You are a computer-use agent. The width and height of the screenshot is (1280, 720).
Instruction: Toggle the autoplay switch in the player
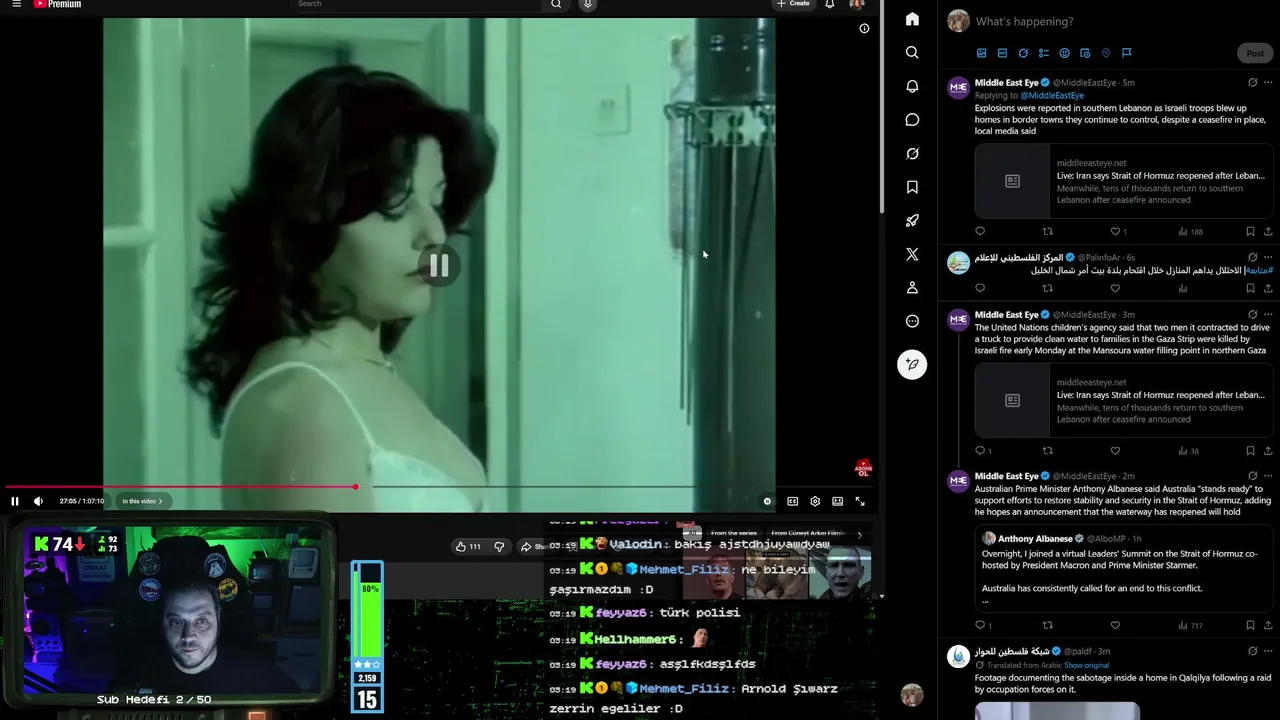coord(768,501)
